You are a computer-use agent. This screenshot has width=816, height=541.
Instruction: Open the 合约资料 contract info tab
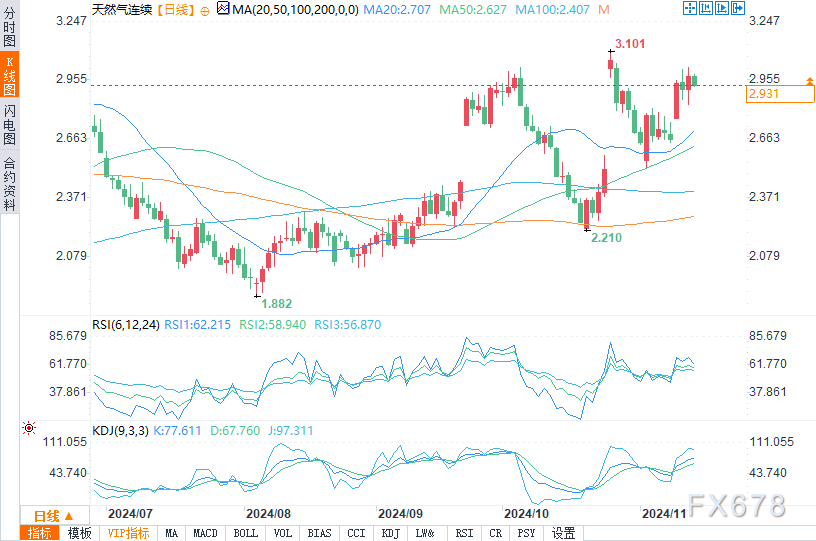click(x=10, y=183)
